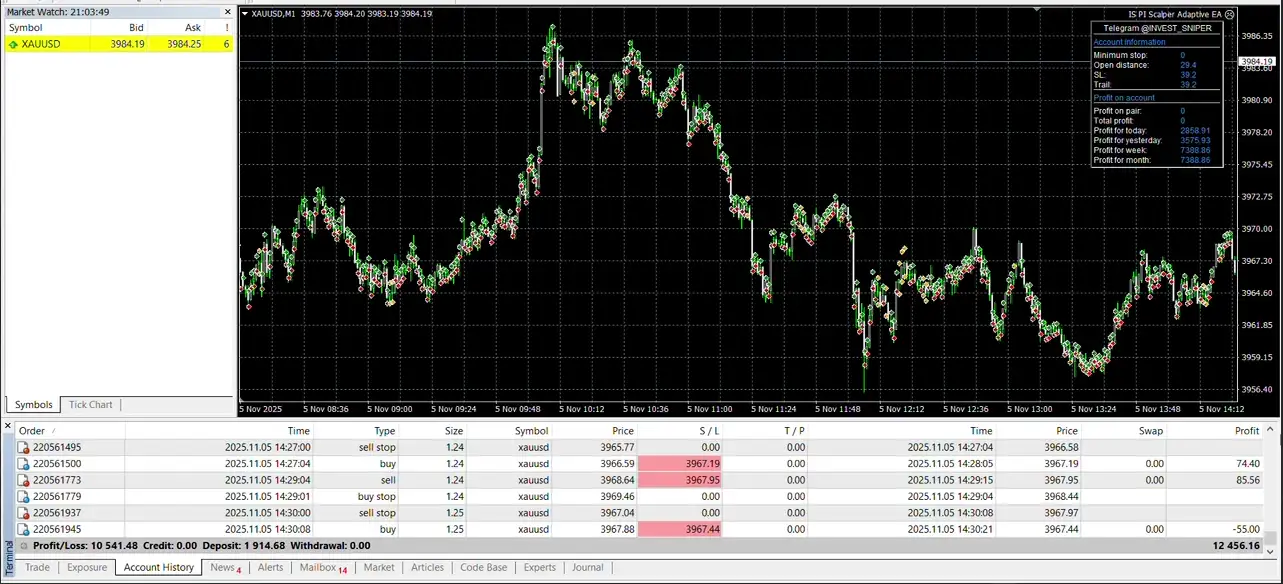Close the Market Watch panel
1283x584 pixels.
click(x=227, y=12)
